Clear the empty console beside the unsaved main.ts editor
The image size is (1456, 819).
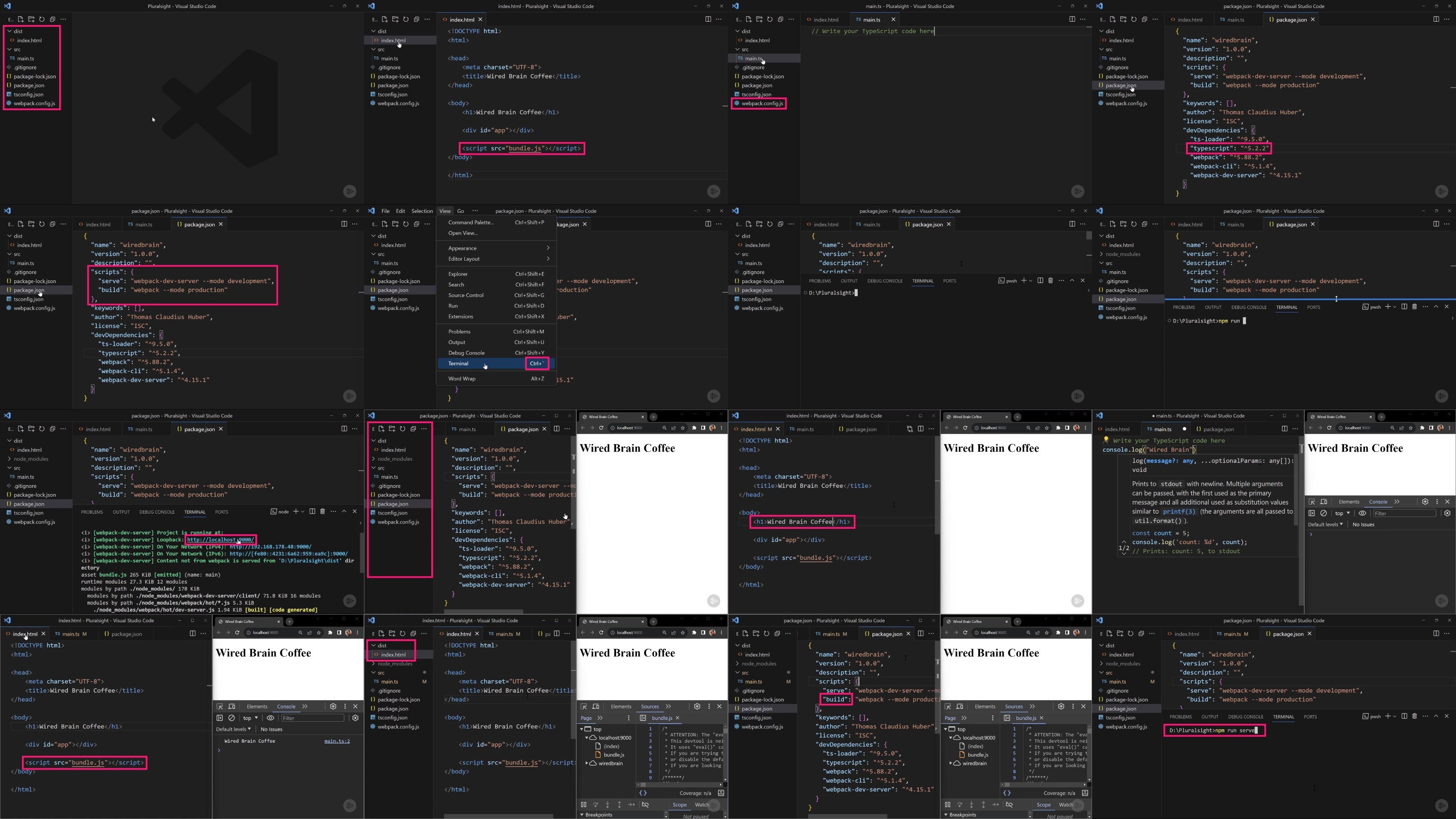pyautogui.click(x=1324, y=513)
